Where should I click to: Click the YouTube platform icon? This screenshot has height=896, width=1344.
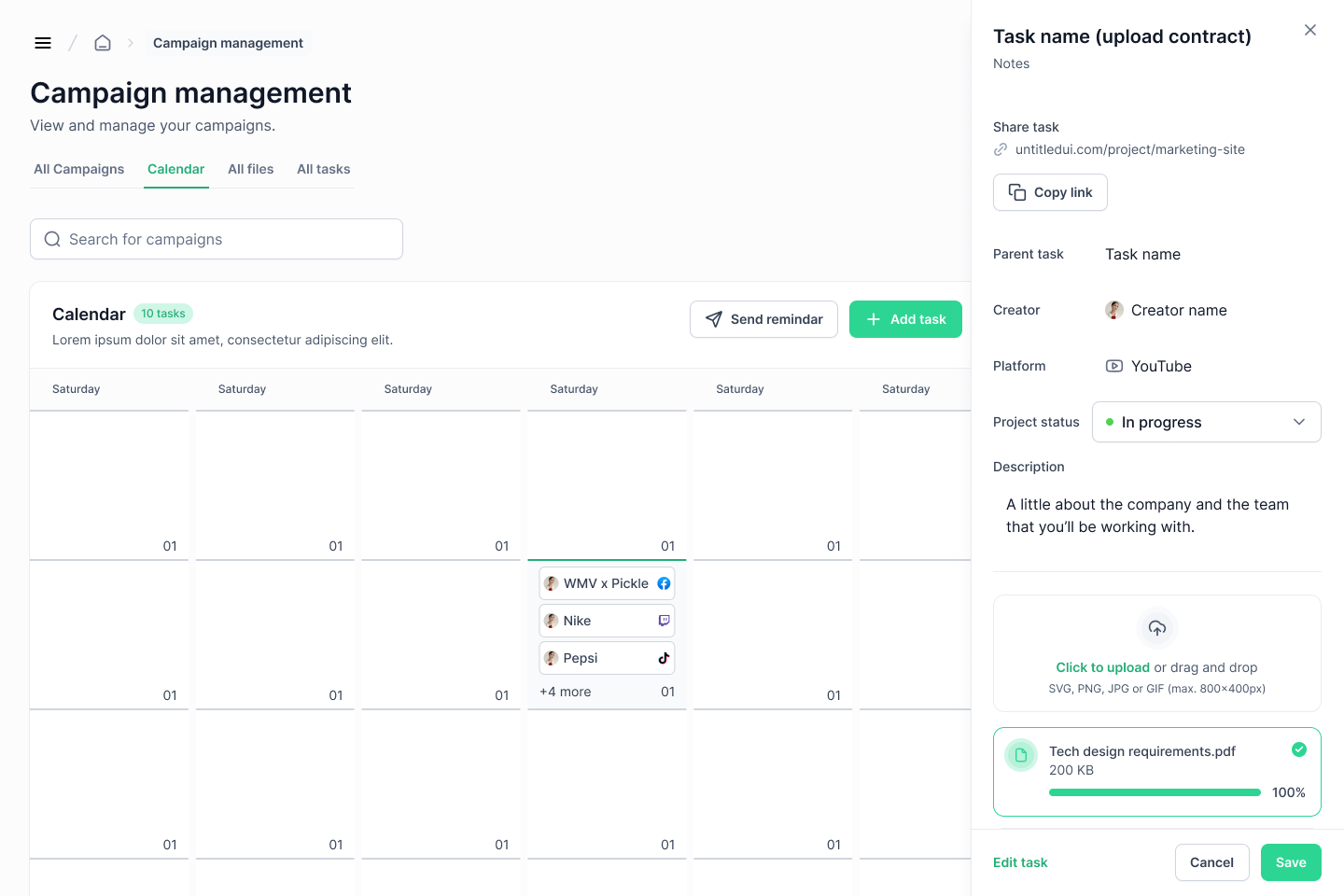(x=1113, y=366)
